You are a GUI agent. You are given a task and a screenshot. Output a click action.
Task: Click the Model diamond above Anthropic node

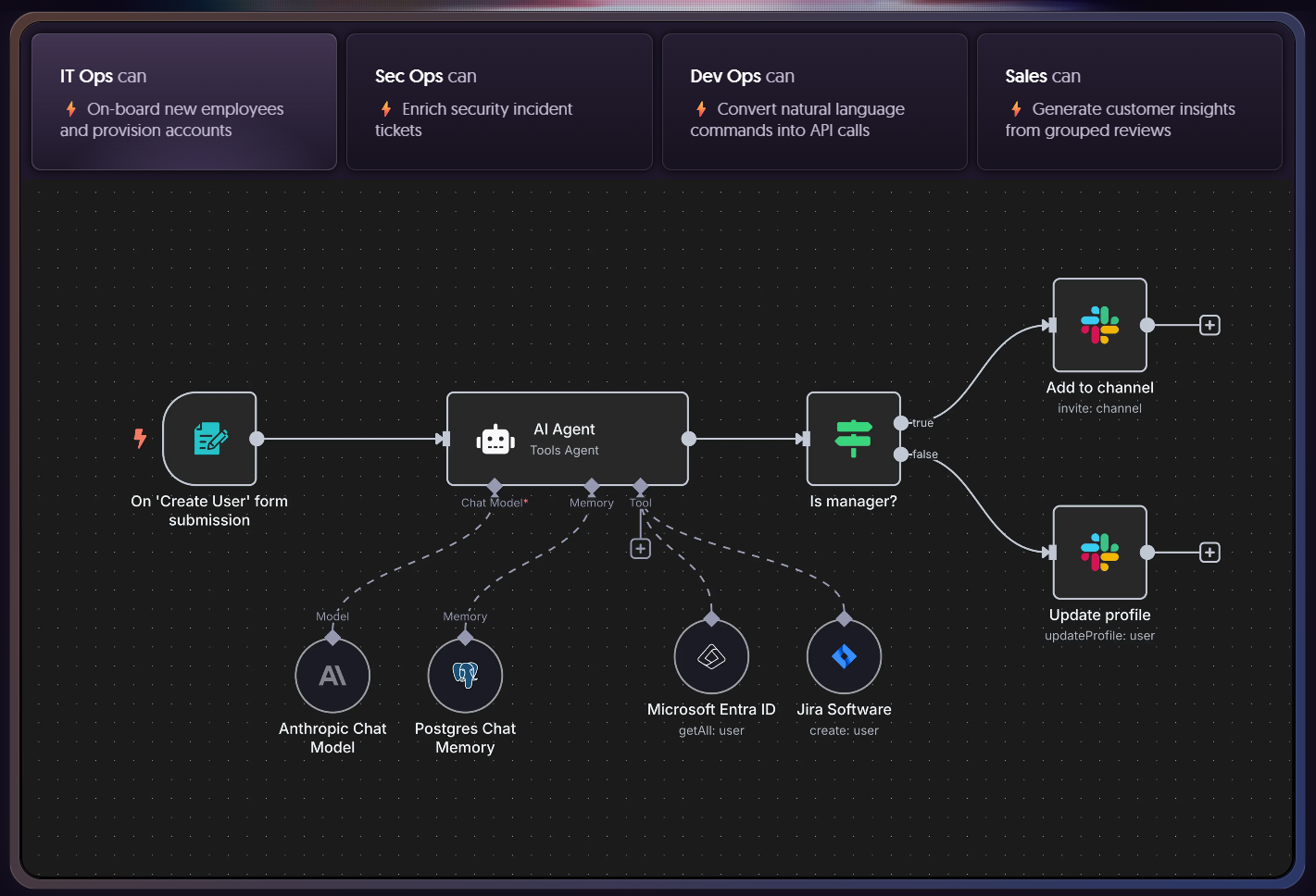[x=332, y=638]
